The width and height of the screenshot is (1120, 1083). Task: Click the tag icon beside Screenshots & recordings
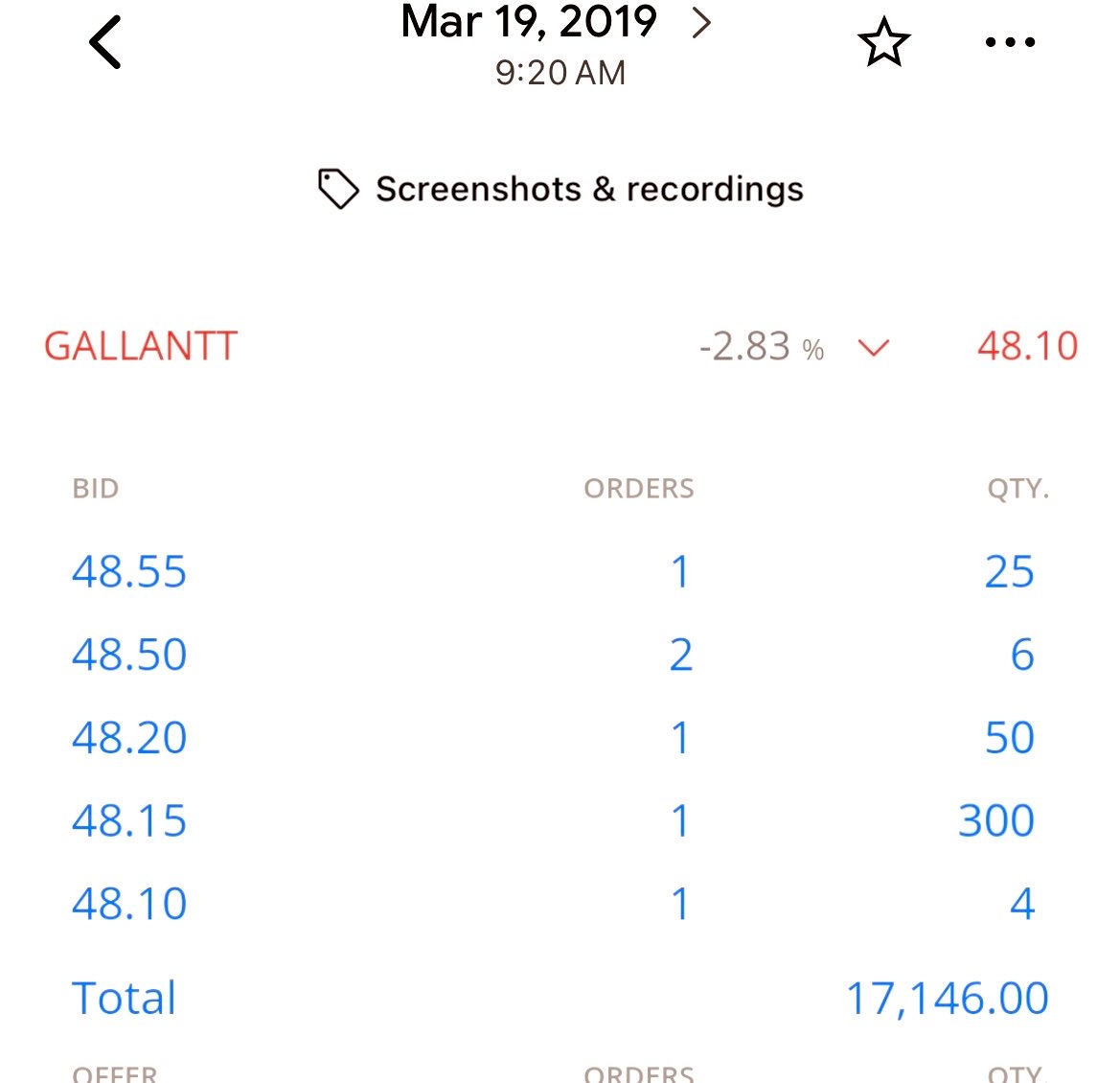coord(338,189)
